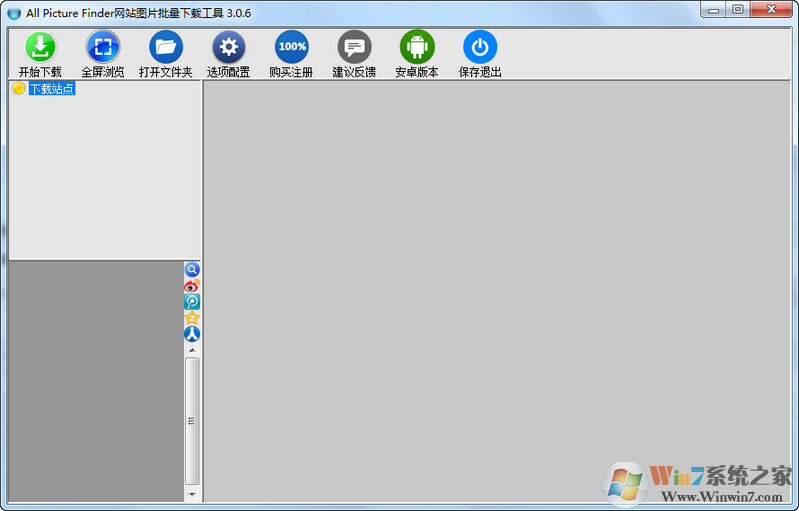Share via the Weibo eye icon
This screenshot has width=799, height=511.
tap(192, 286)
